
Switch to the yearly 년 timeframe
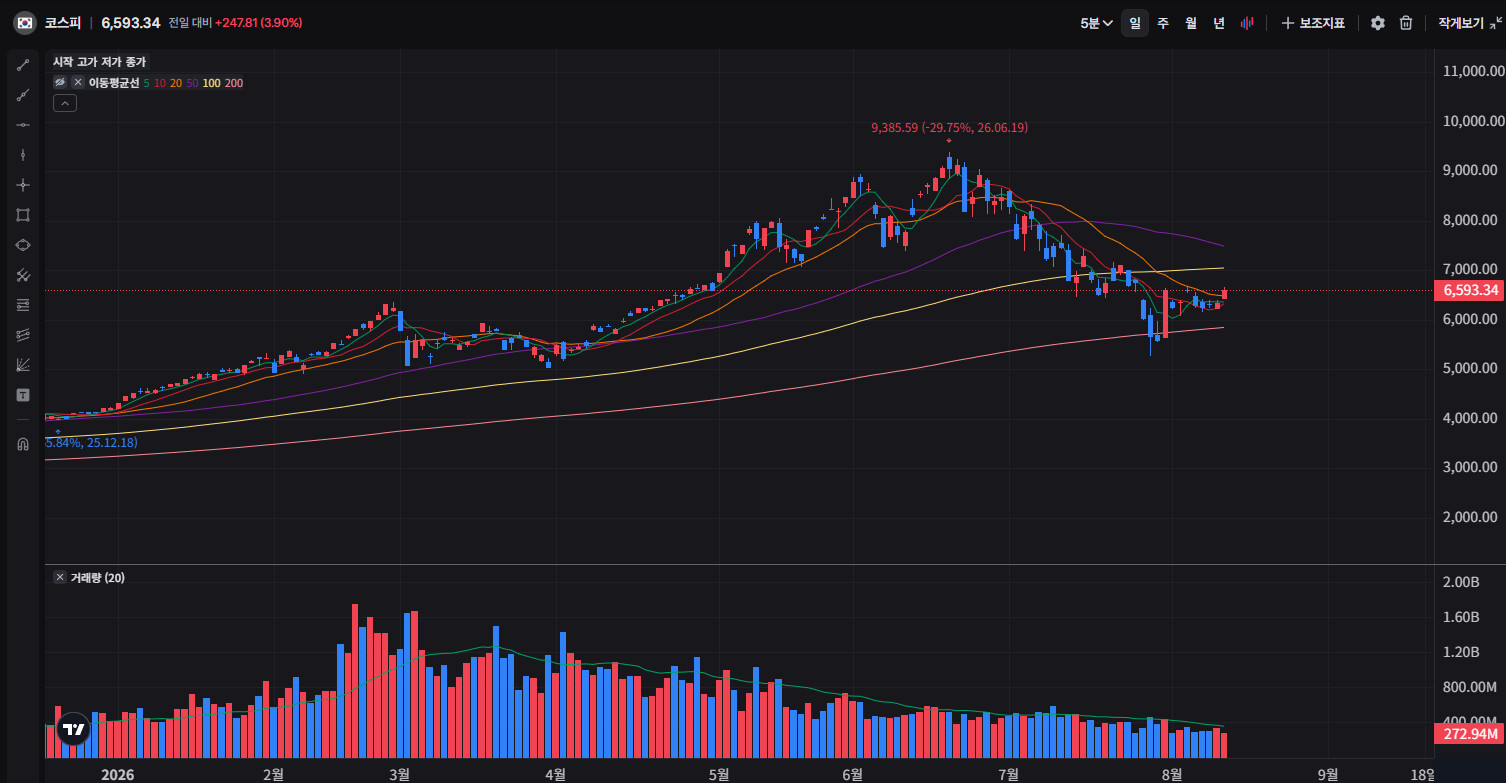coord(1219,23)
